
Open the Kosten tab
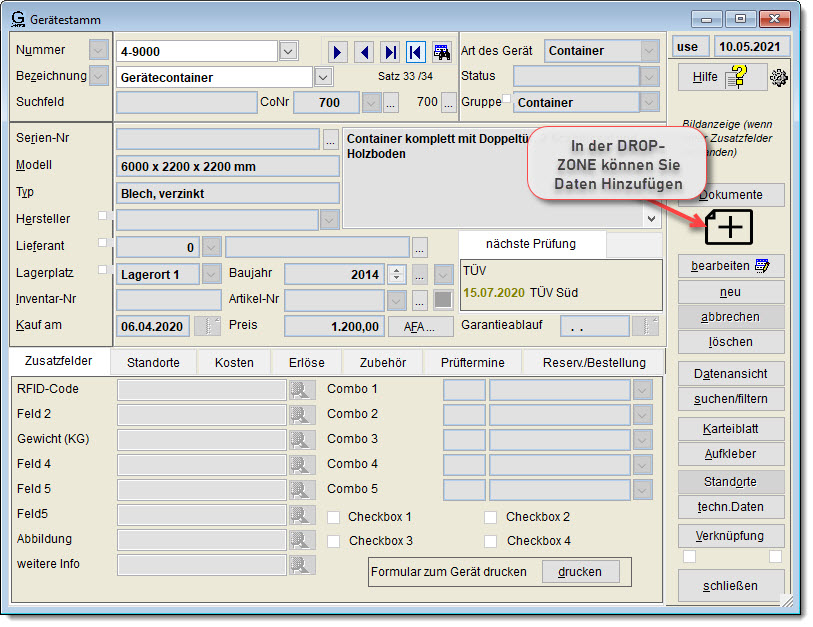(x=234, y=362)
